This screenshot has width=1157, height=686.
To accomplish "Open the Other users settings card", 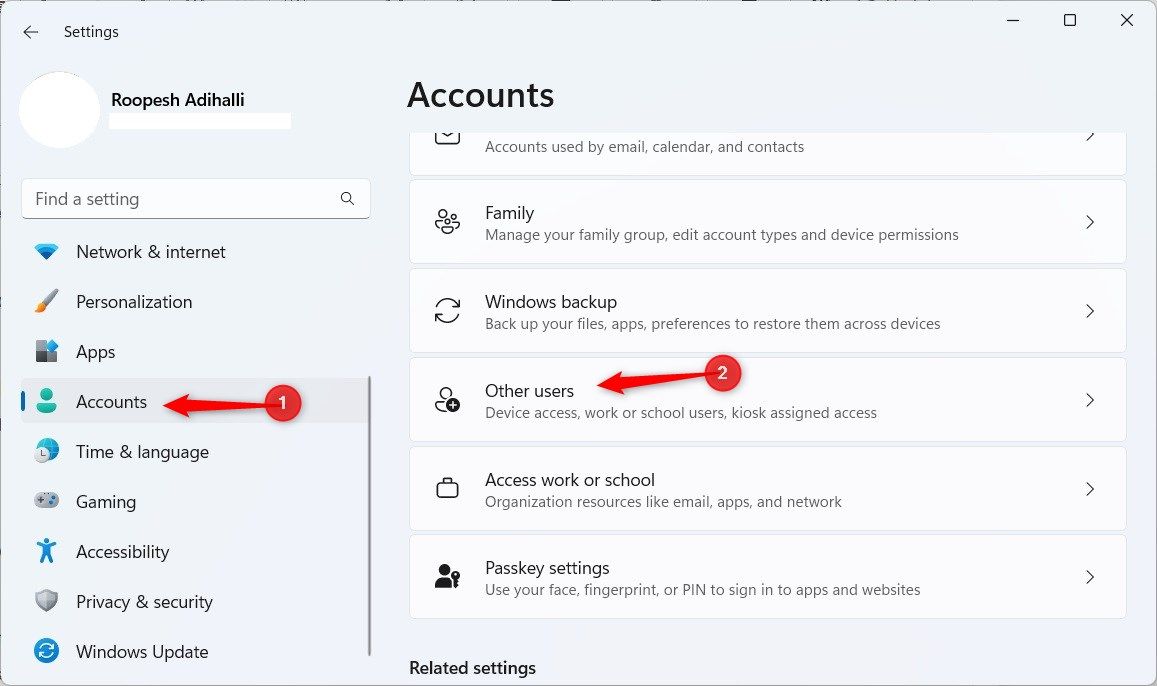I will (767, 400).
